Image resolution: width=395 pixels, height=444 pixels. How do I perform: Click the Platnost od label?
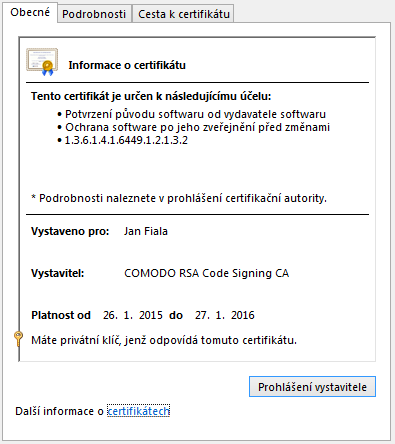tap(61, 315)
